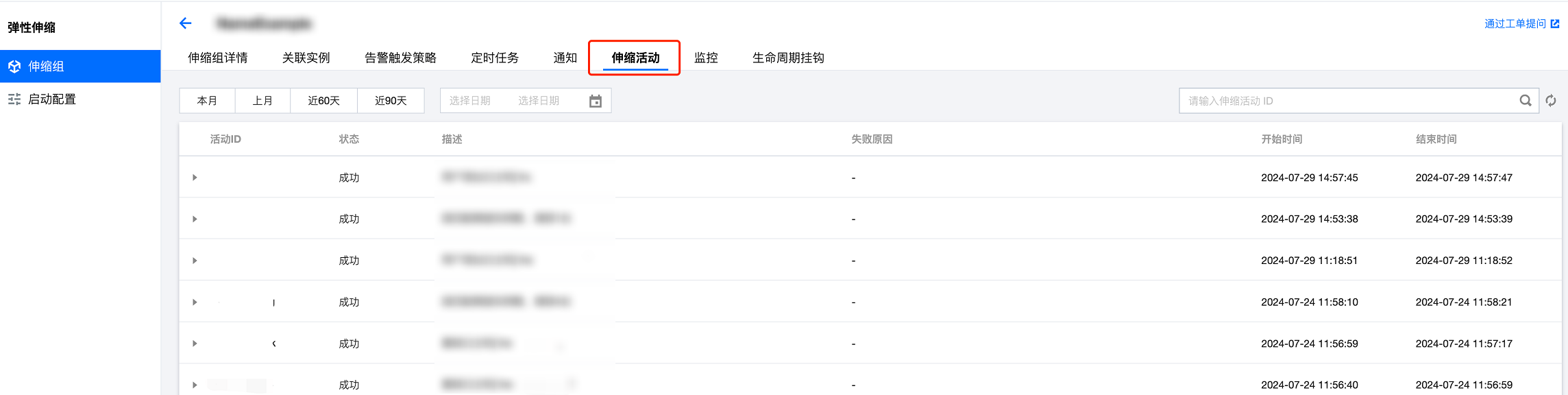The width and height of the screenshot is (1568, 395).
Task: Switch to the 监控 tab
Action: (706, 58)
